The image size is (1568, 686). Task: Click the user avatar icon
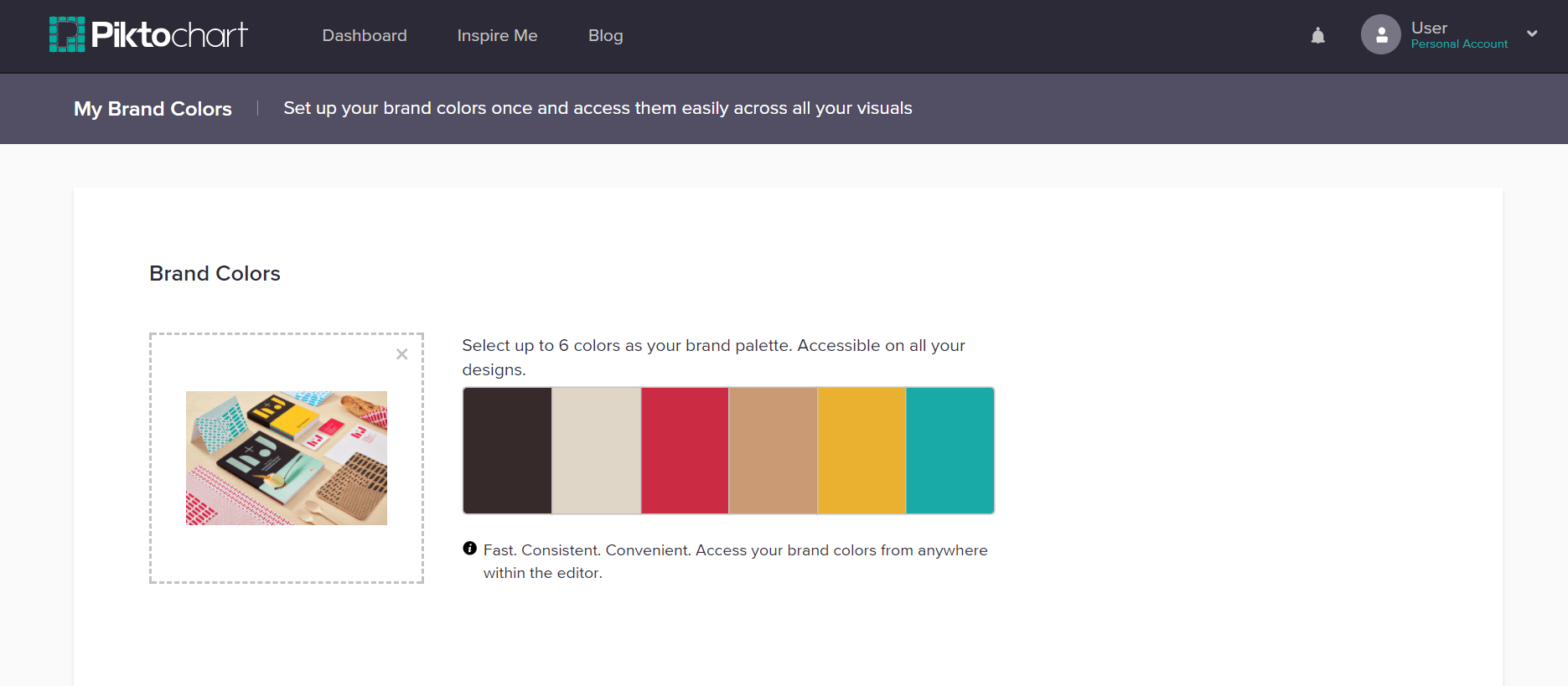tap(1380, 35)
